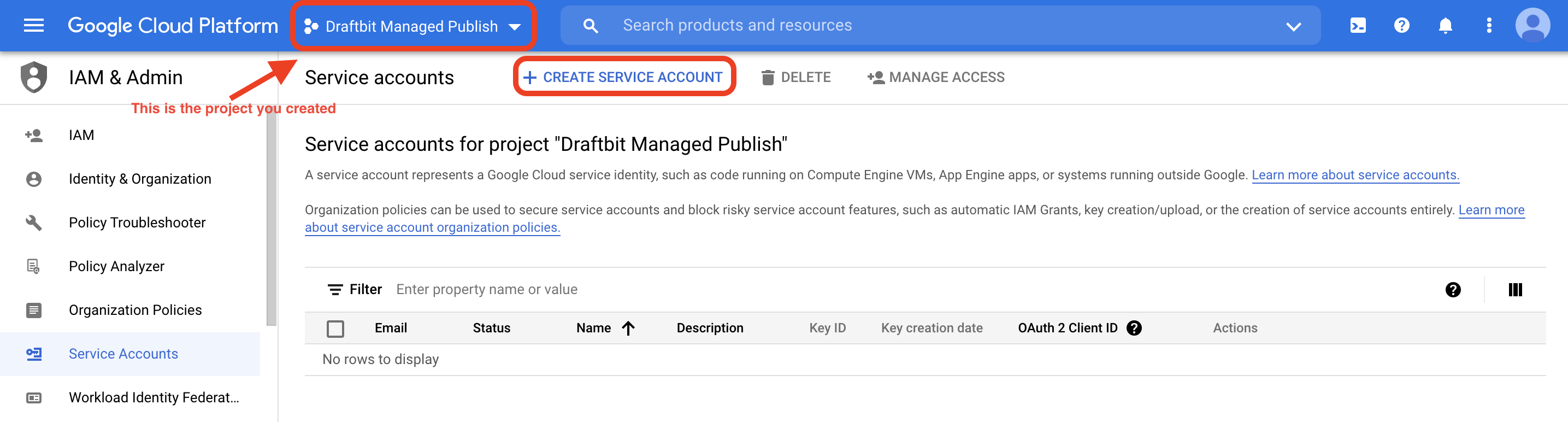Click the IAM & Admin shield icon

tap(34, 77)
